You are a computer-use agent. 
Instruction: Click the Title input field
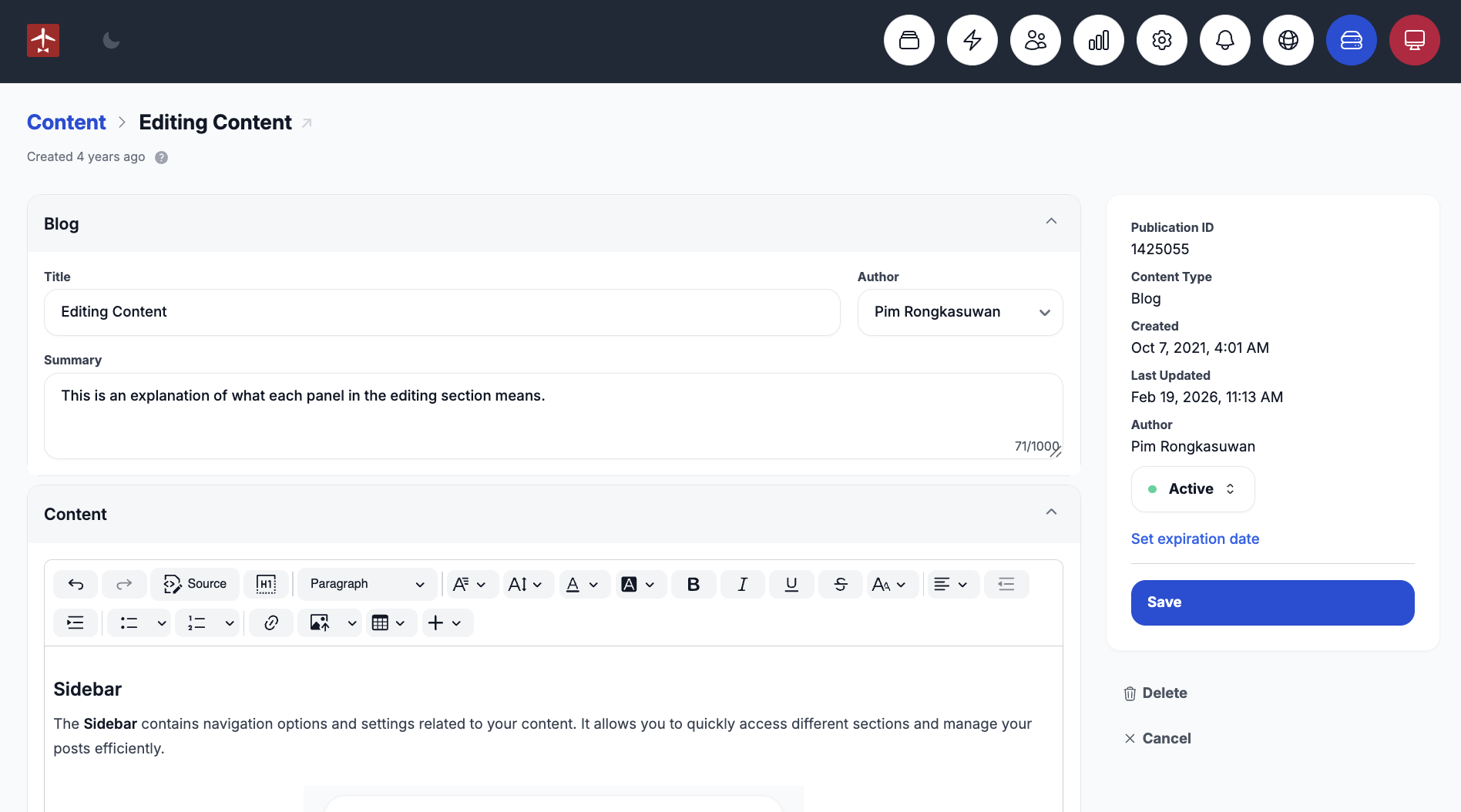(x=442, y=313)
